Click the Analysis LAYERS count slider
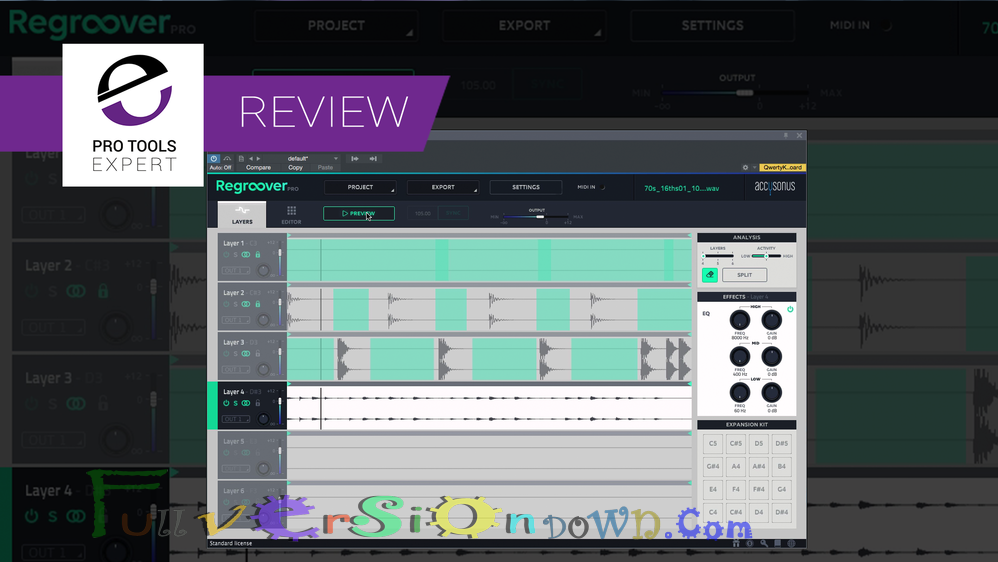 point(718,256)
